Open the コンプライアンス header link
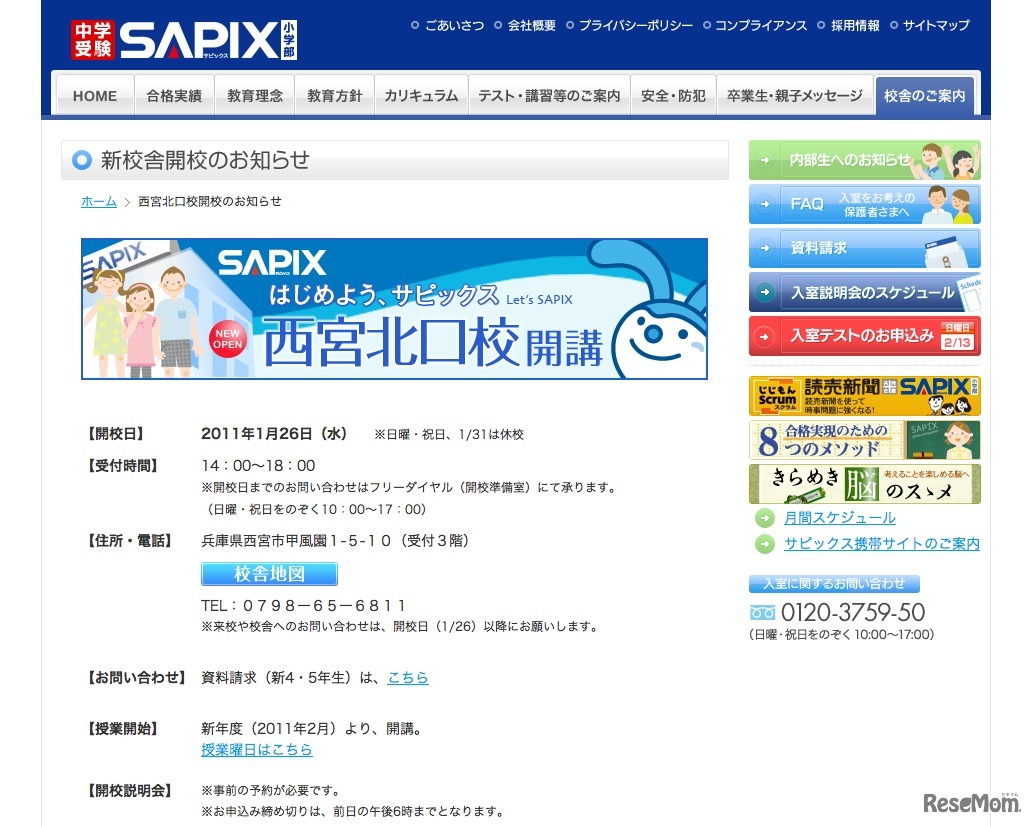The image size is (1034, 826). 761,26
